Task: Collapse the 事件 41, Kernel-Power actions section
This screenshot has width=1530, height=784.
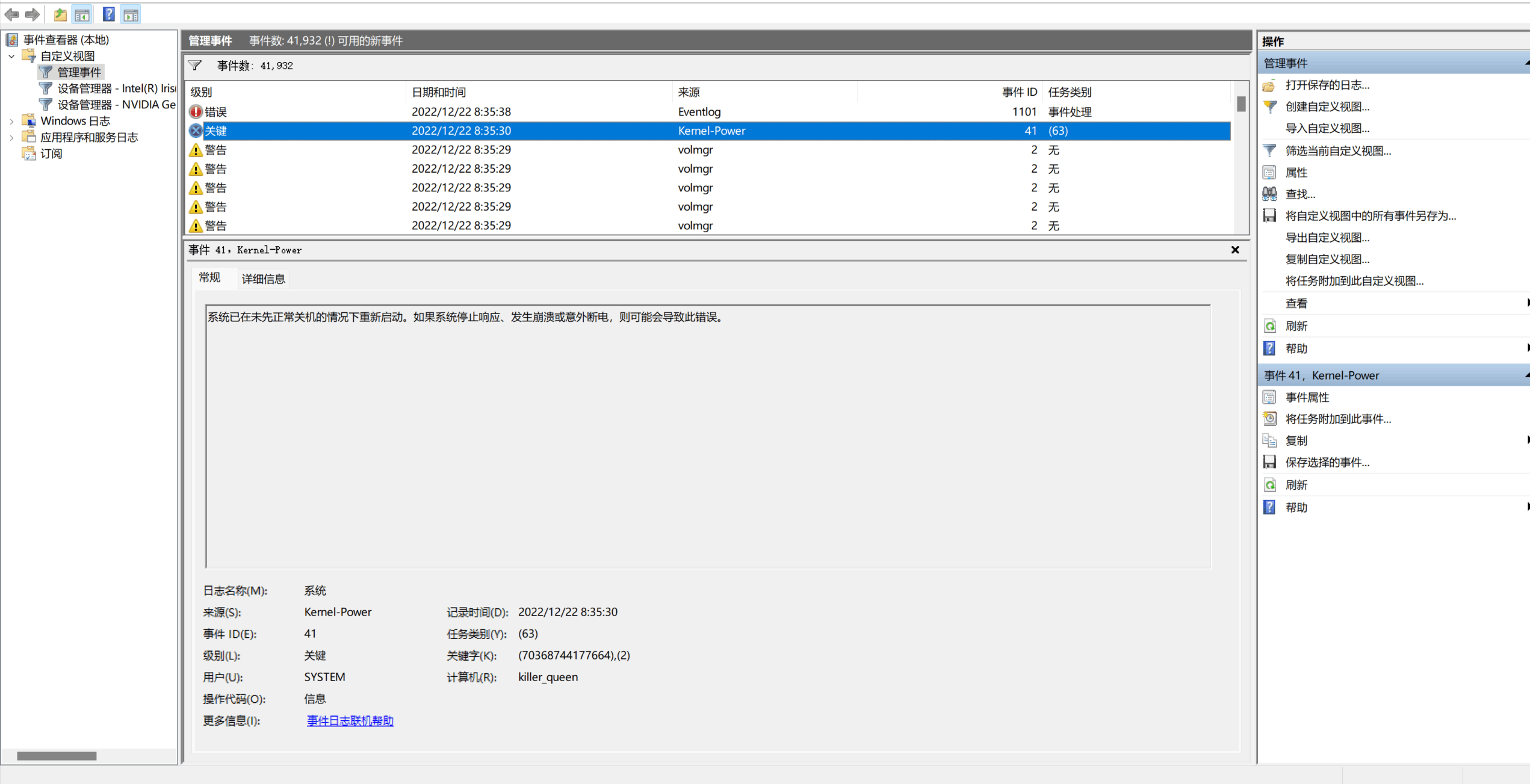Action: [x=1526, y=375]
